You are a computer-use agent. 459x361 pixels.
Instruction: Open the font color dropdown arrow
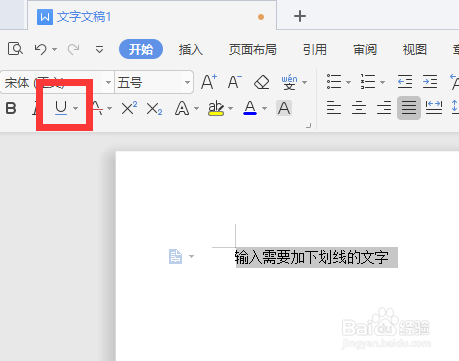click(264, 108)
